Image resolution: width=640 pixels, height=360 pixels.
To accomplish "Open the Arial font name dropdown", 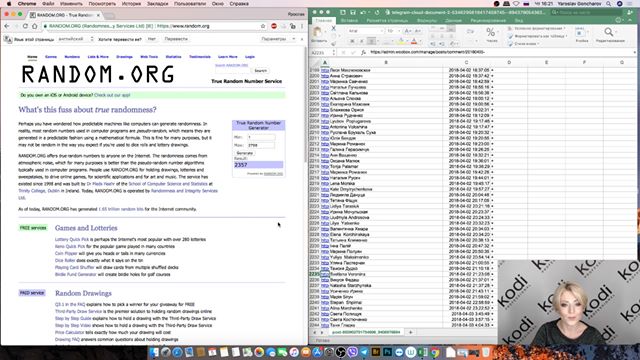I will [366, 31].
